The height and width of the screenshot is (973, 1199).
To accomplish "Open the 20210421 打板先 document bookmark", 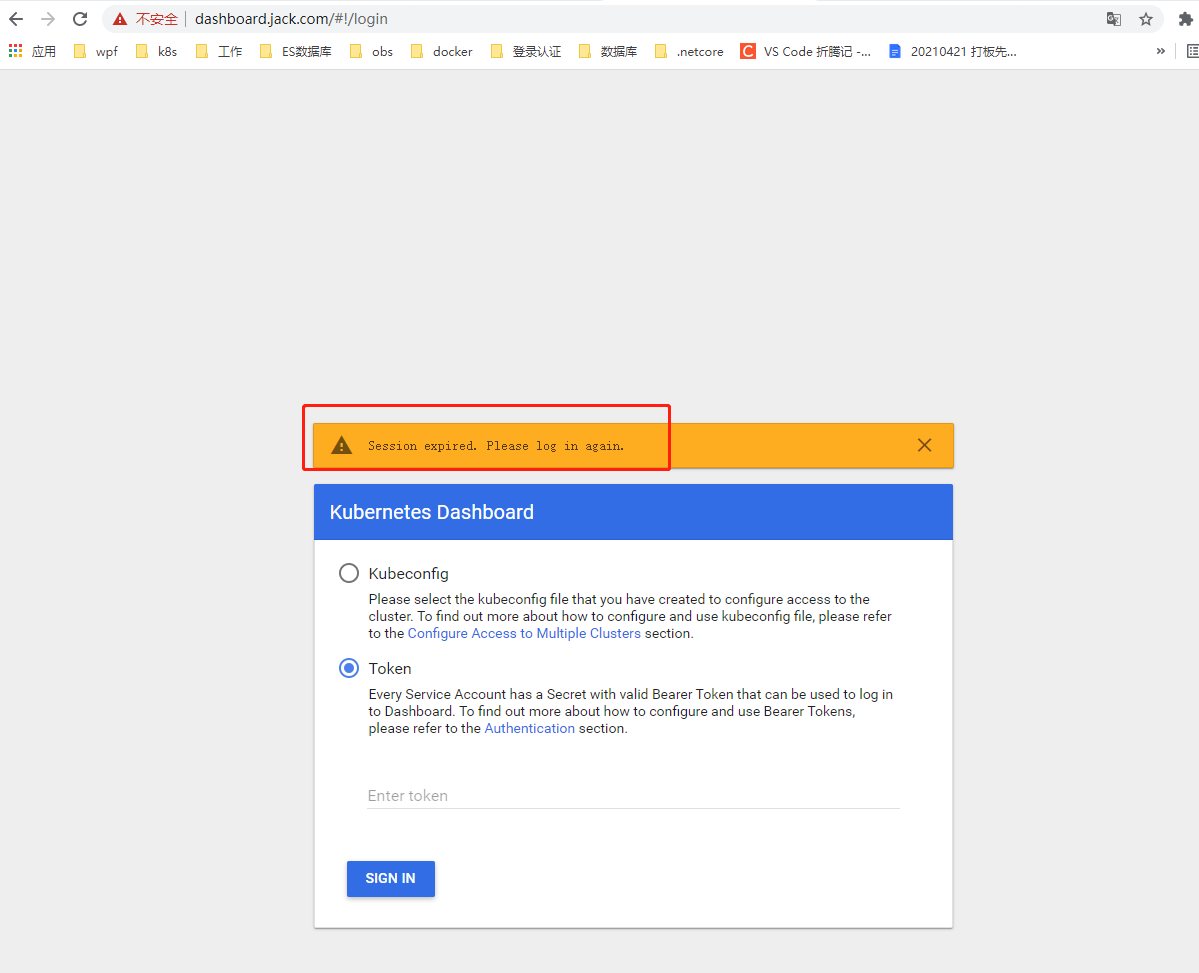I will click(952, 51).
